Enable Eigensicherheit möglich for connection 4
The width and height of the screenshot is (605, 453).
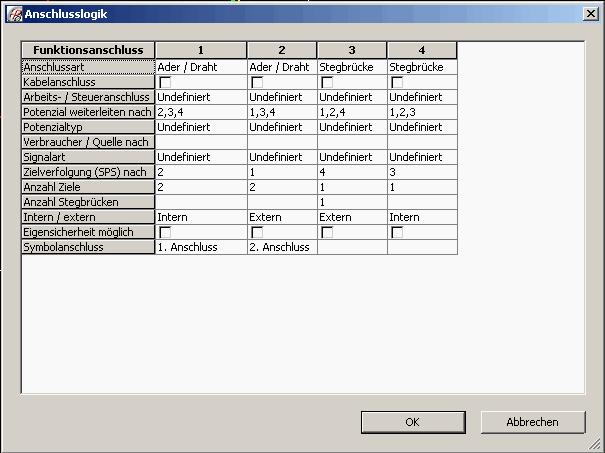coord(397,232)
